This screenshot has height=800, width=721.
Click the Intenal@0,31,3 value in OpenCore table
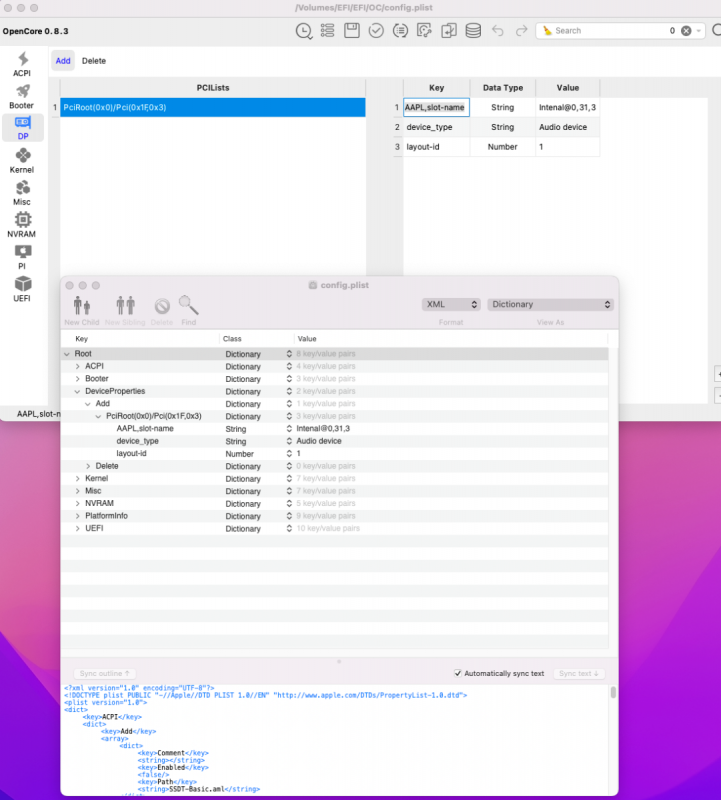pos(567,108)
